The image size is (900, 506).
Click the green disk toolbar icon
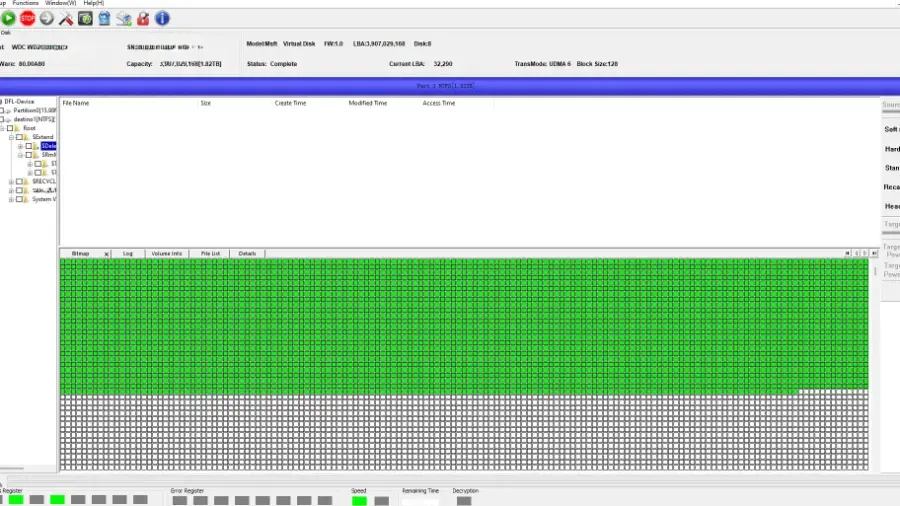[85, 18]
